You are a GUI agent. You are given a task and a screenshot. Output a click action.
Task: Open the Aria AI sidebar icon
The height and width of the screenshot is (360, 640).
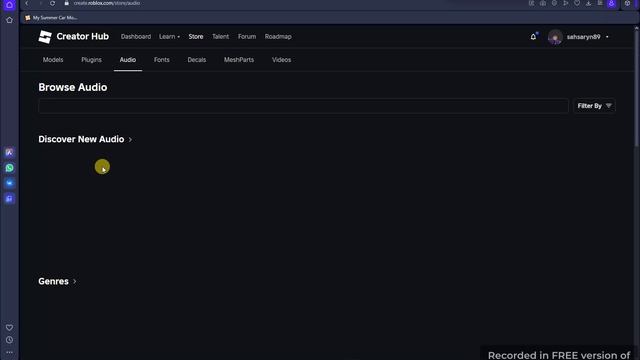tap(9, 152)
